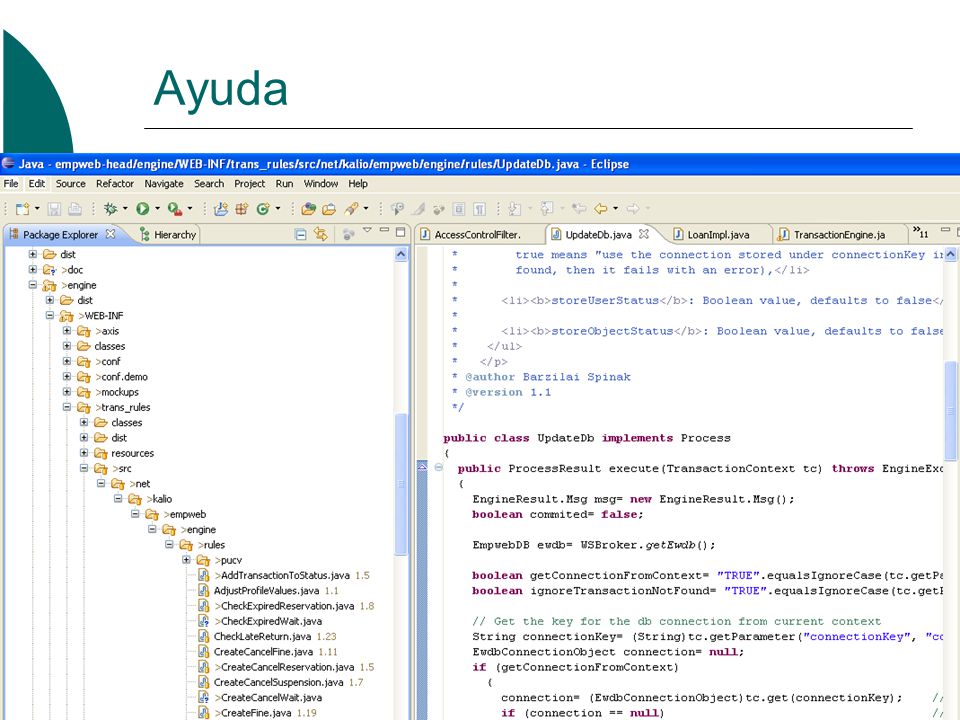Click the New Java Package toolbar icon
The width and height of the screenshot is (960, 720).
coord(242,209)
